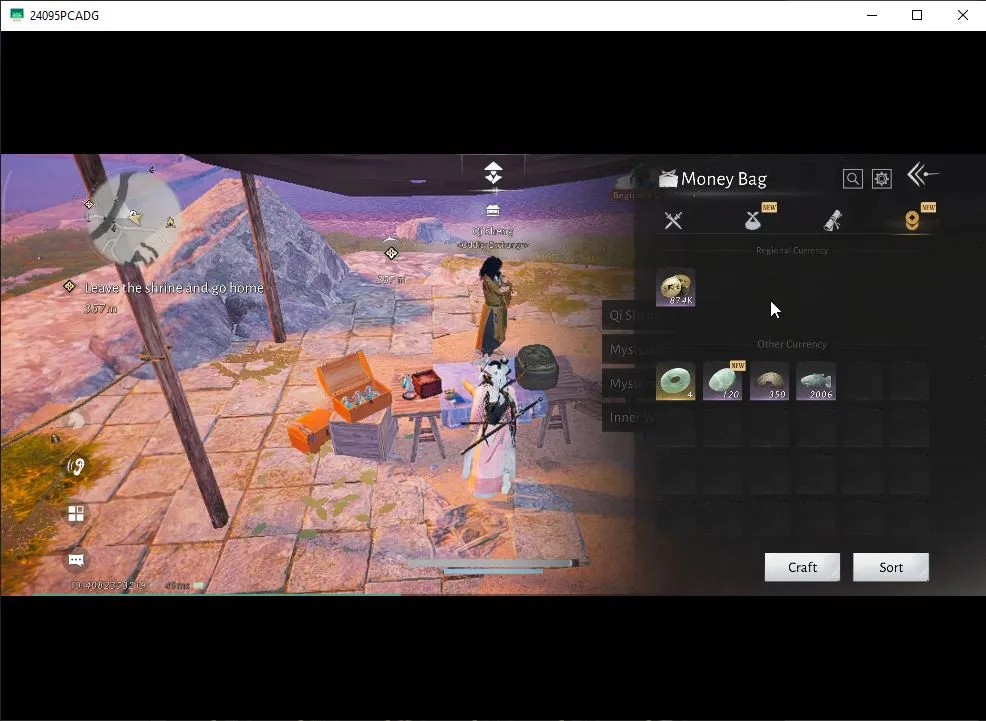Open the four-square grid menu icon

[x=76, y=514]
